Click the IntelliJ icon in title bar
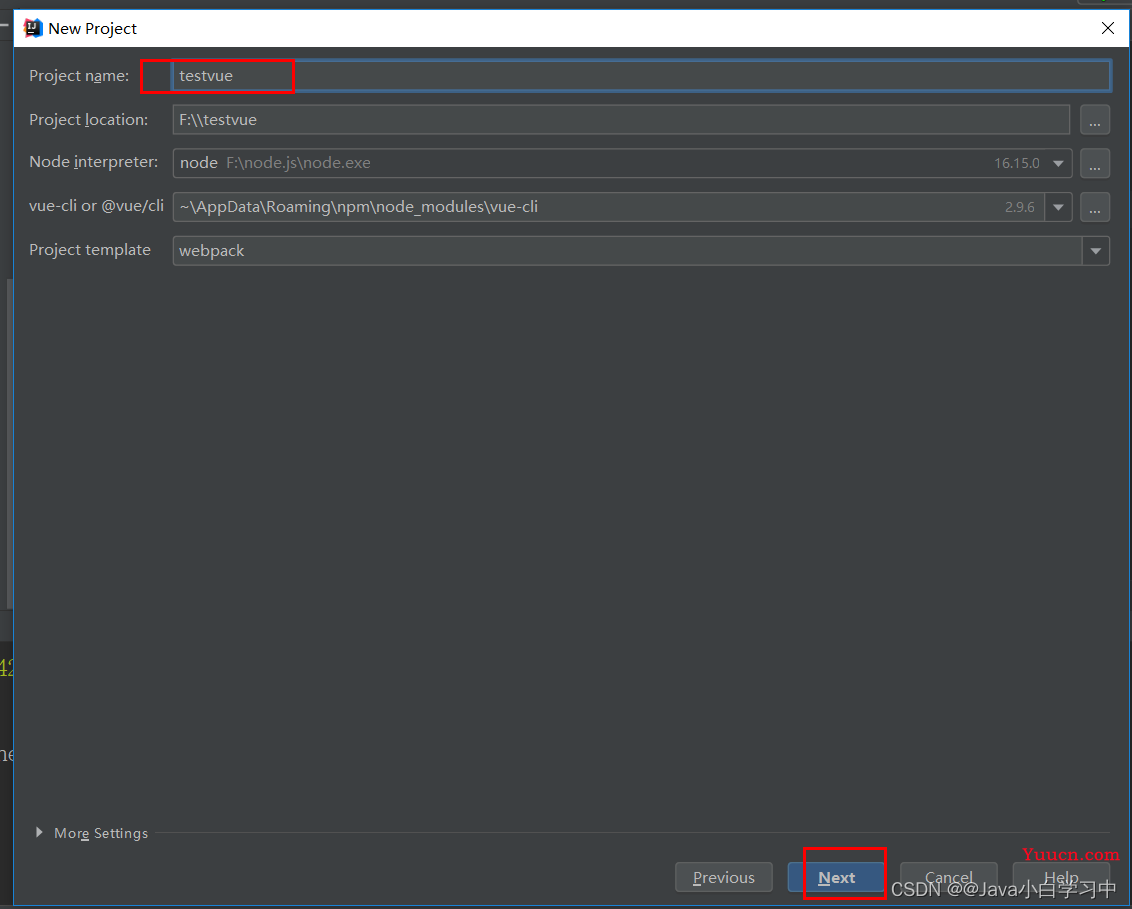Screen dimensions: 1132x909 click(x=32, y=28)
